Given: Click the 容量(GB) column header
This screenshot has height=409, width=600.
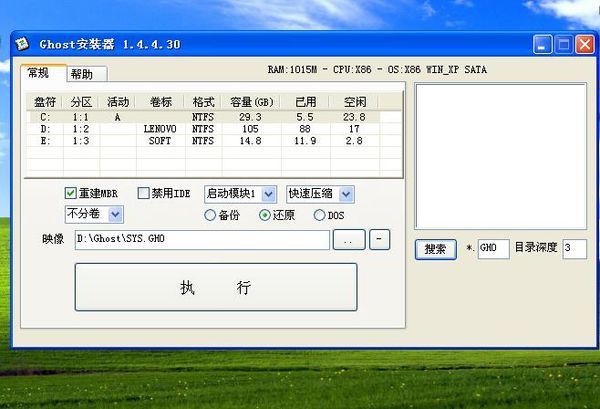Looking at the screenshot, I should coord(251,102).
